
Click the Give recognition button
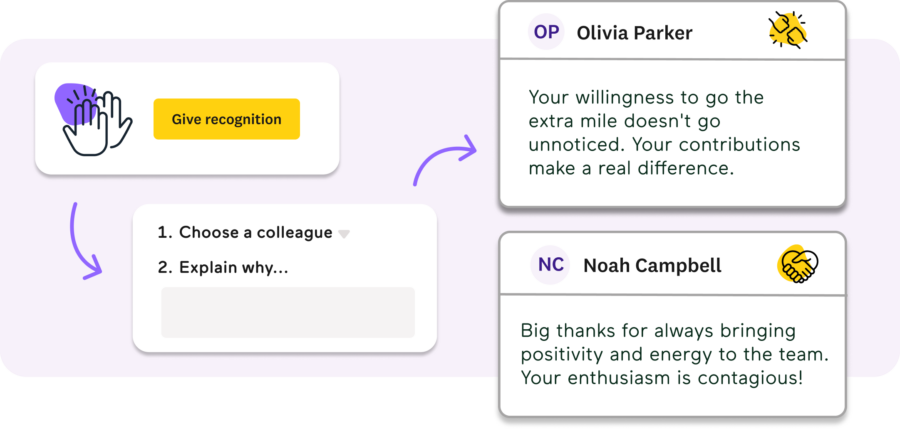(226, 119)
